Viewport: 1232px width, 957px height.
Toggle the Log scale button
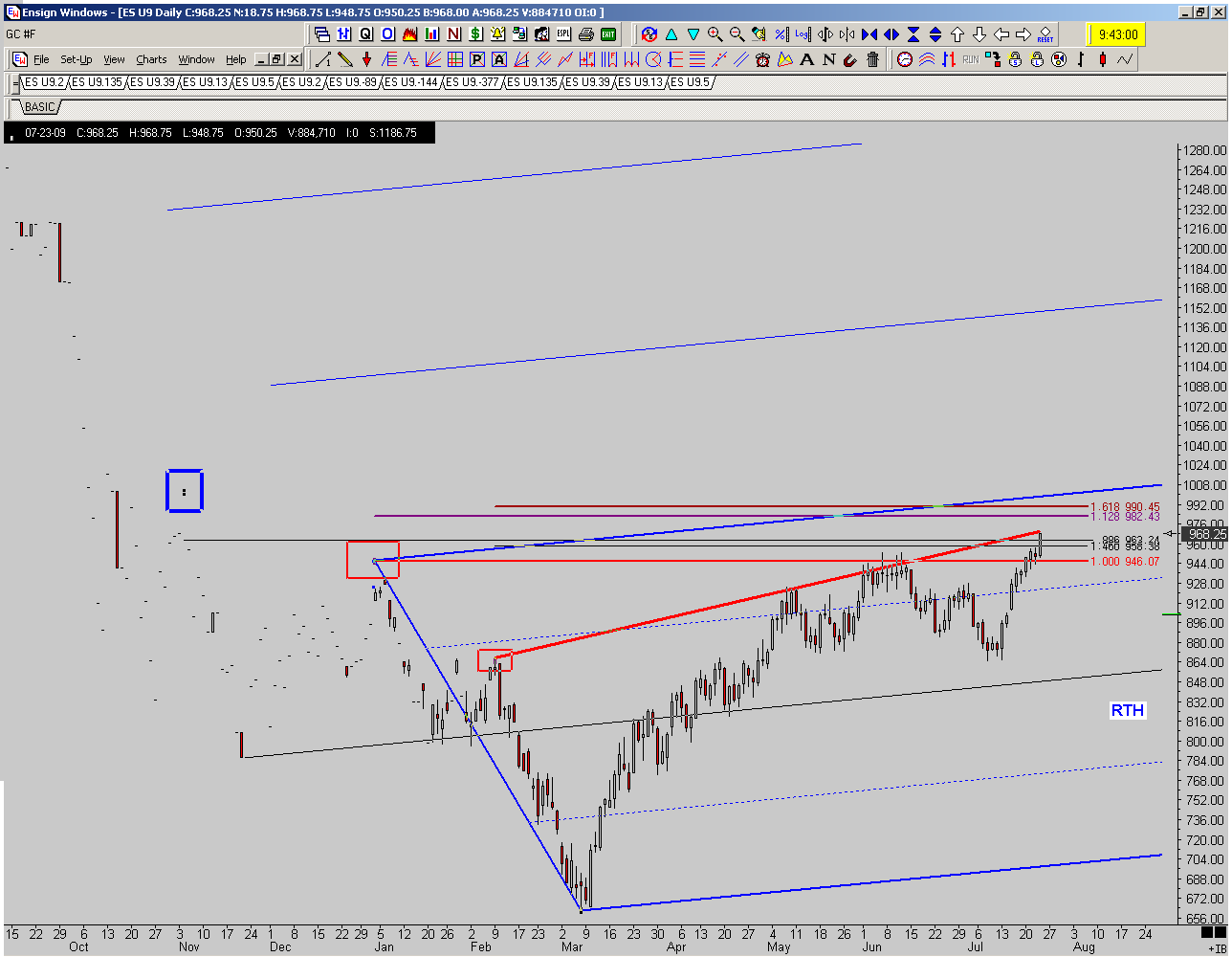tap(802, 34)
